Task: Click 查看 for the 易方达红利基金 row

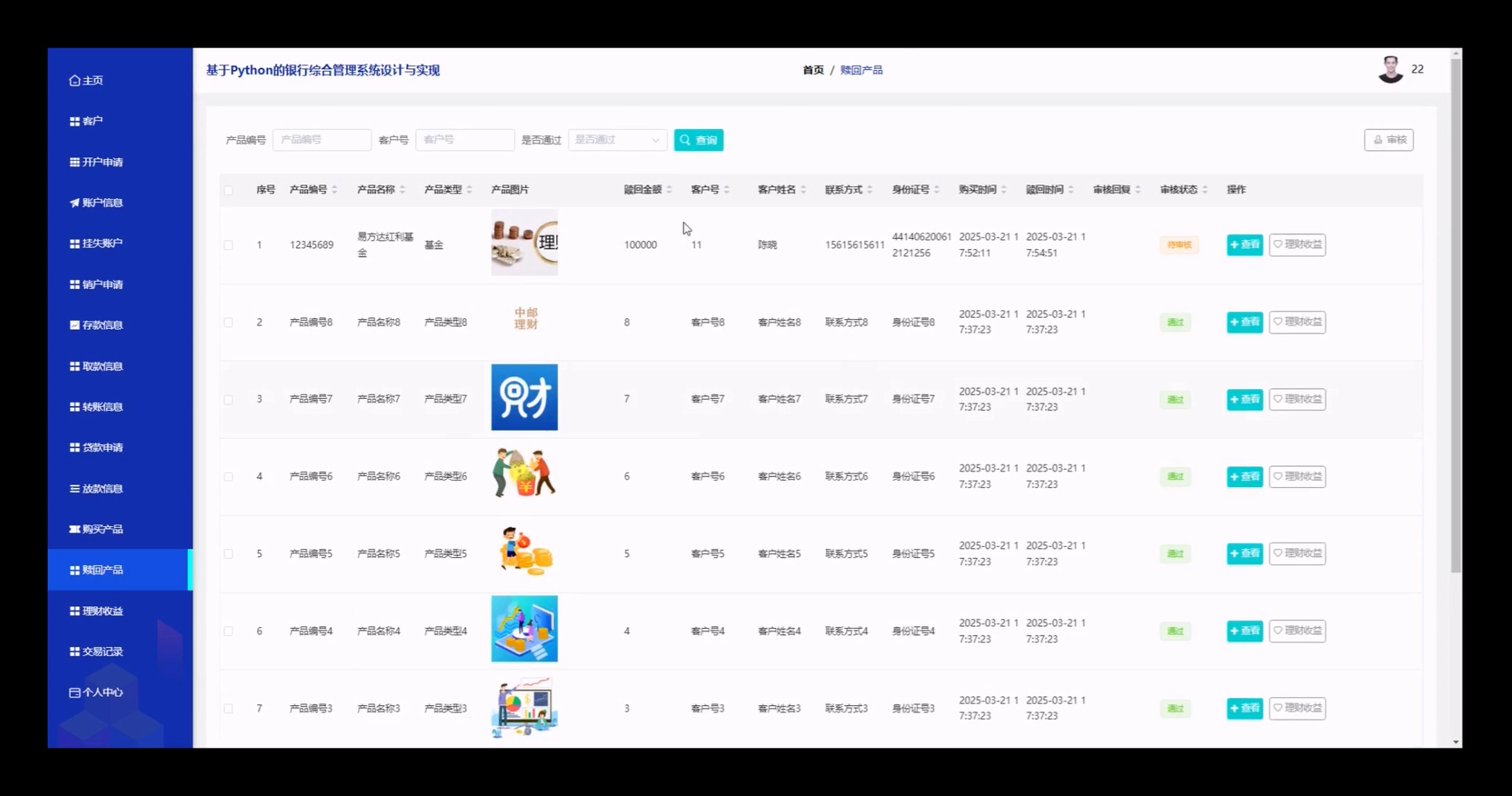Action: coord(1244,245)
